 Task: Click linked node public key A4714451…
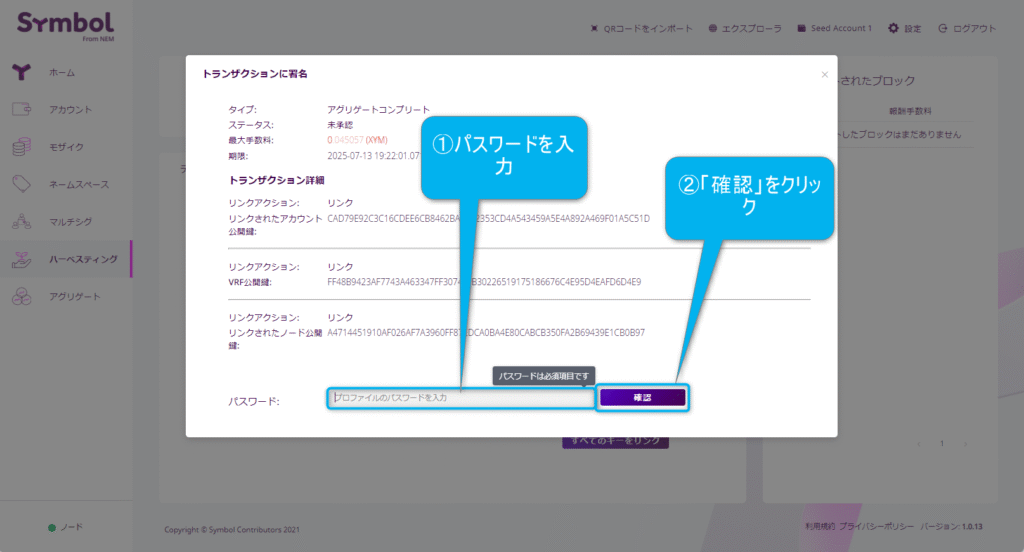[x=486, y=333]
